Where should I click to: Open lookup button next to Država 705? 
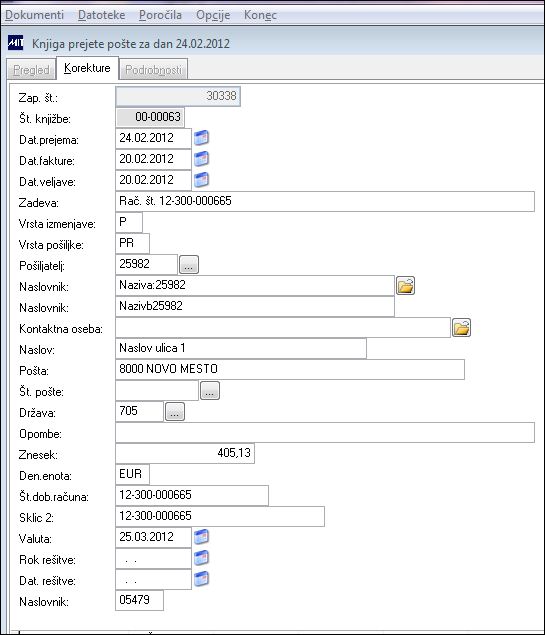coord(175,412)
